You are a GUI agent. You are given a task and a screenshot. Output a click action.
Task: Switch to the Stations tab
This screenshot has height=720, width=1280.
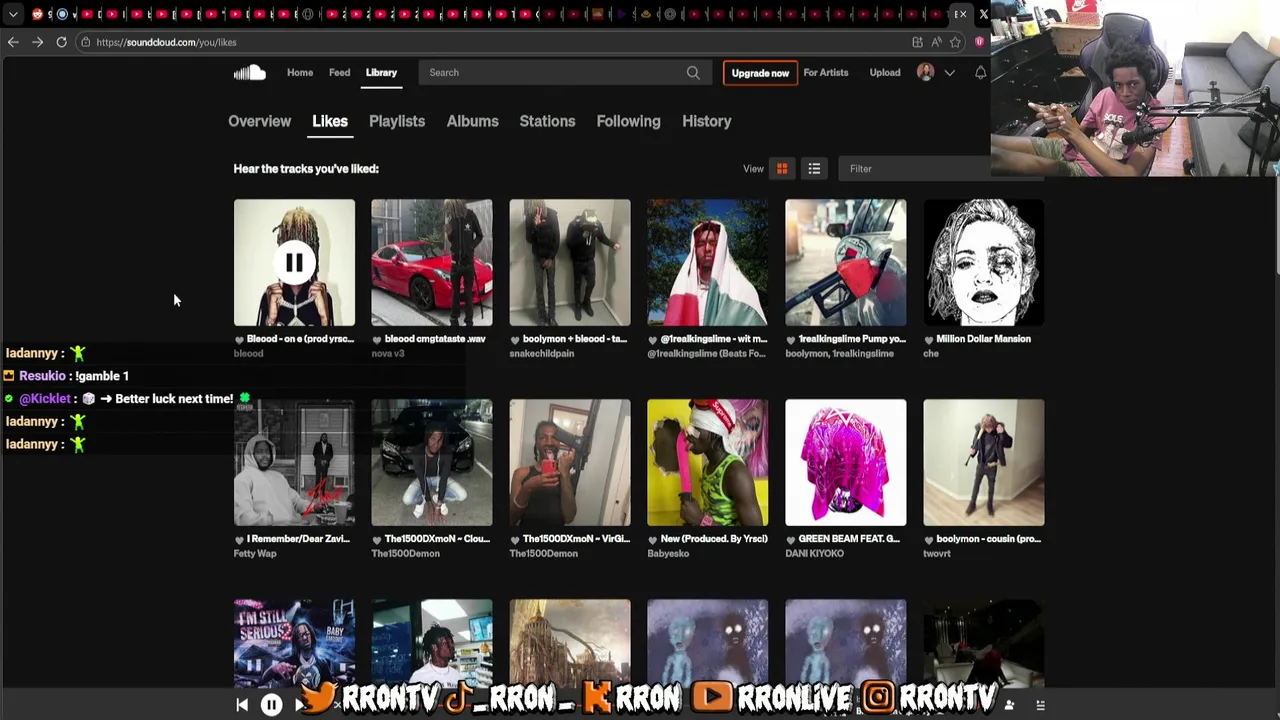coord(547,121)
